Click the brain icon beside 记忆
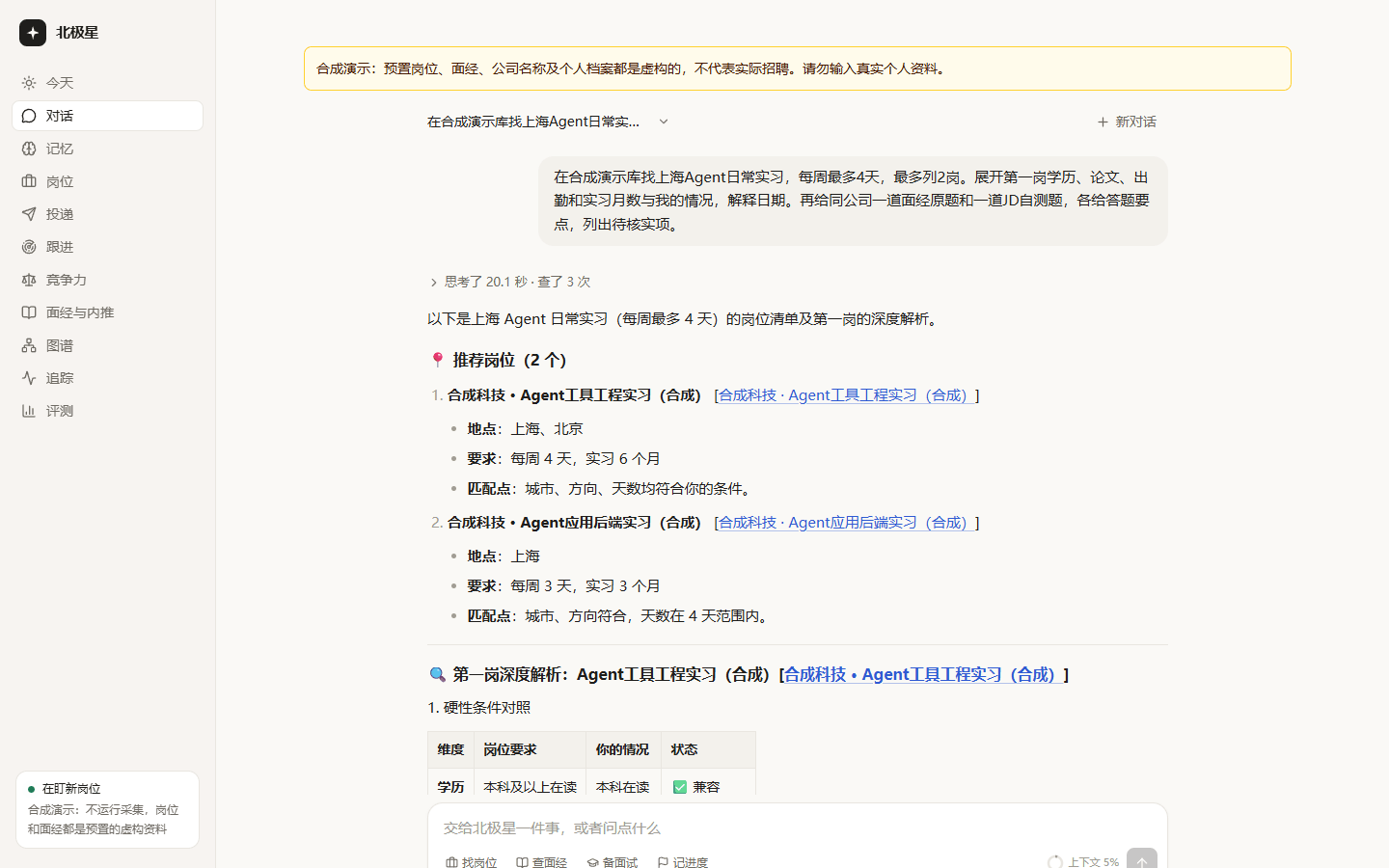 point(29,149)
